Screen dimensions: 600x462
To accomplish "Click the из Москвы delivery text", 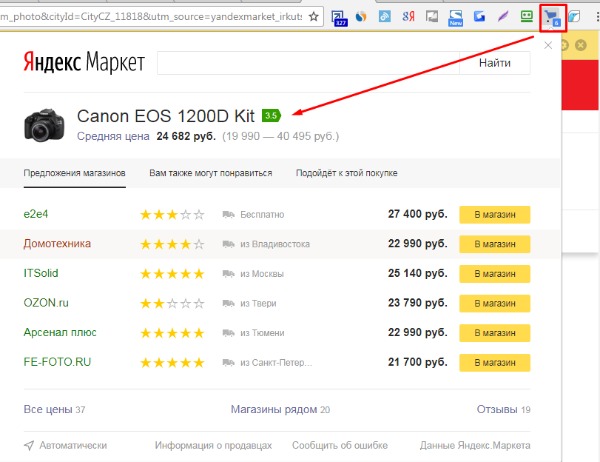I will click(262, 274).
